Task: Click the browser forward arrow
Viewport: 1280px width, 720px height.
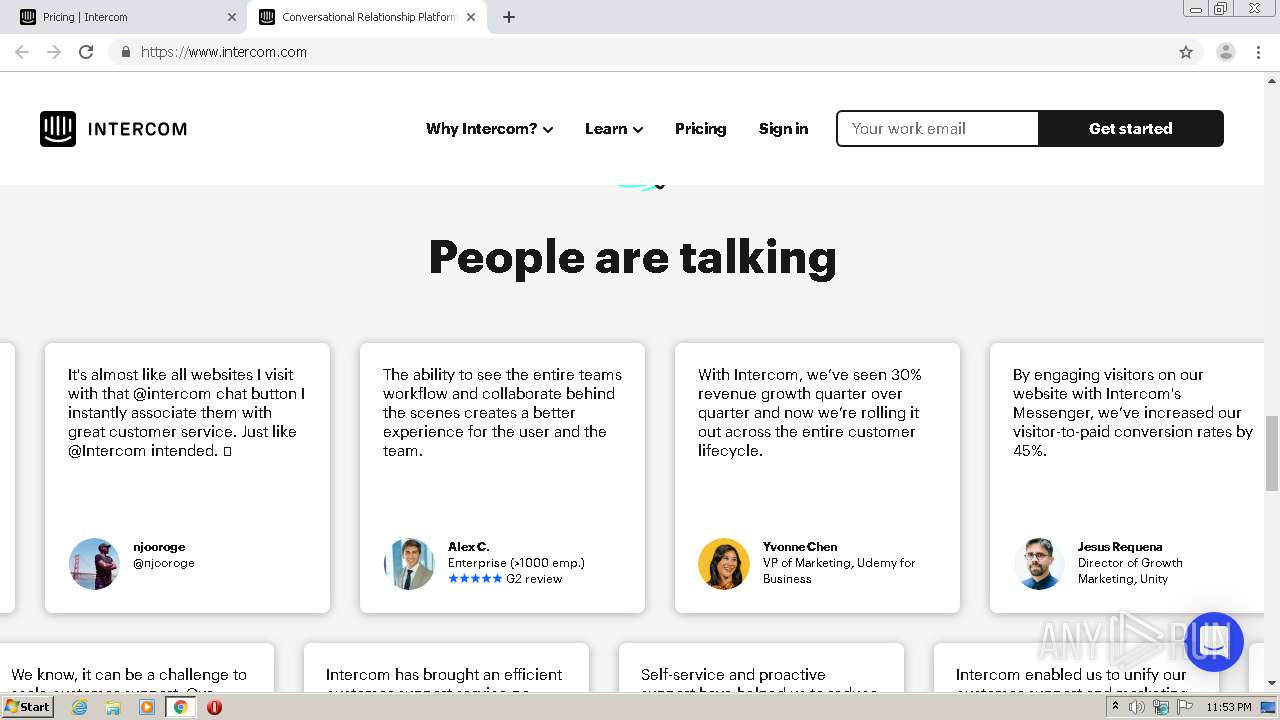Action: (54, 52)
